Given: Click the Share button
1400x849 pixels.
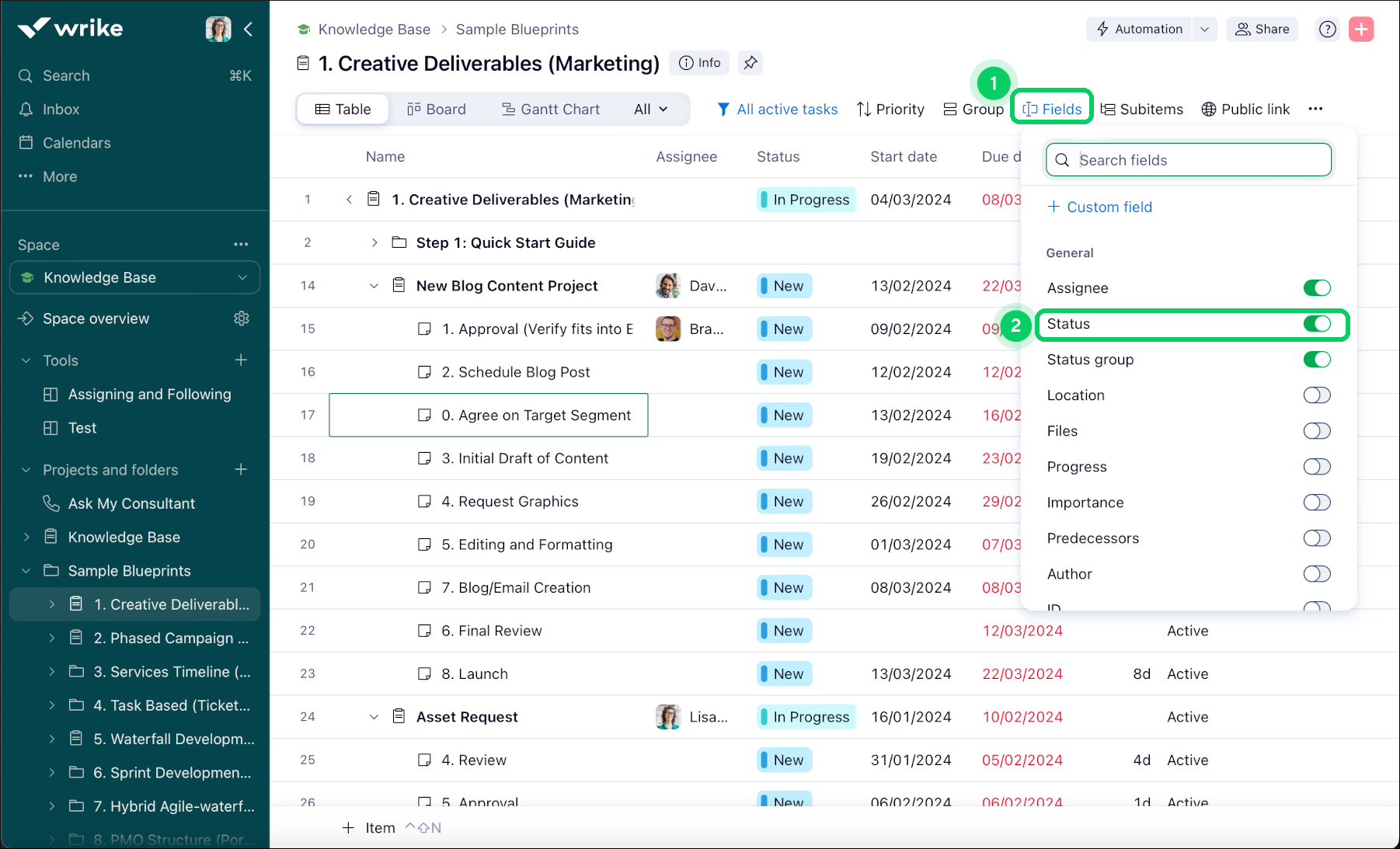Looking at the screenshot, I should pyautogui.click(x=1262, y=30).
